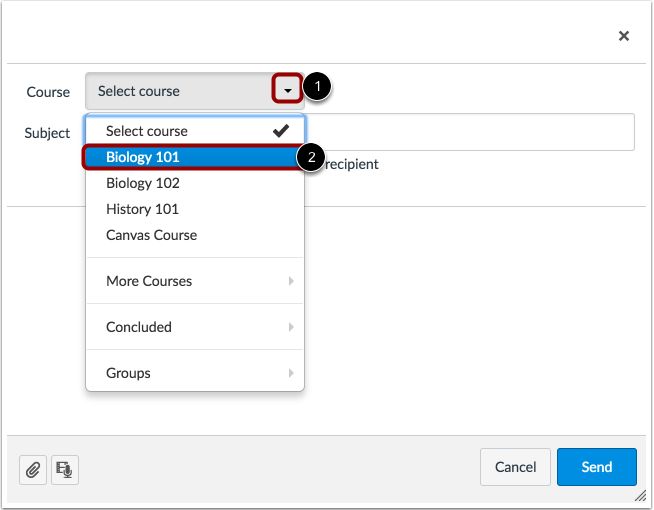This screenshot has width=654, height=510.
Task: Close the compose message dialog
Action: (x=624, y=36)
